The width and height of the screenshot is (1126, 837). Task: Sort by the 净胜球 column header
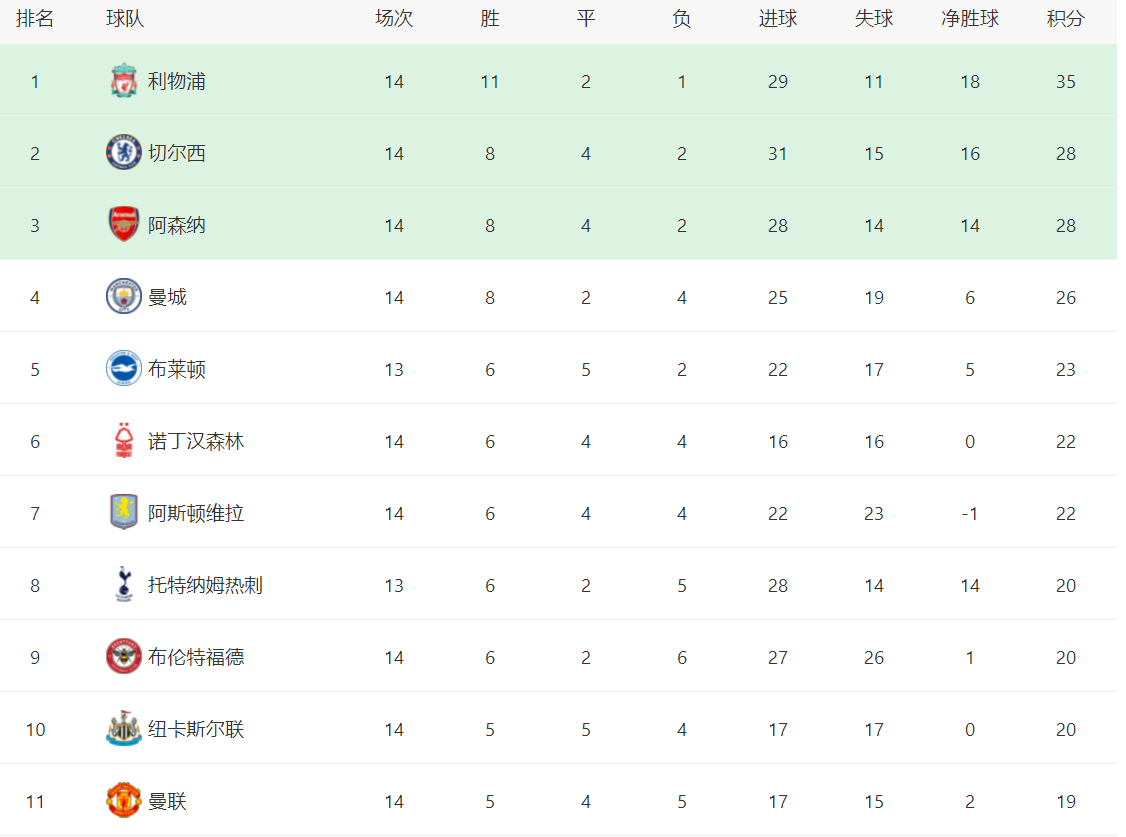coord(969,19)
